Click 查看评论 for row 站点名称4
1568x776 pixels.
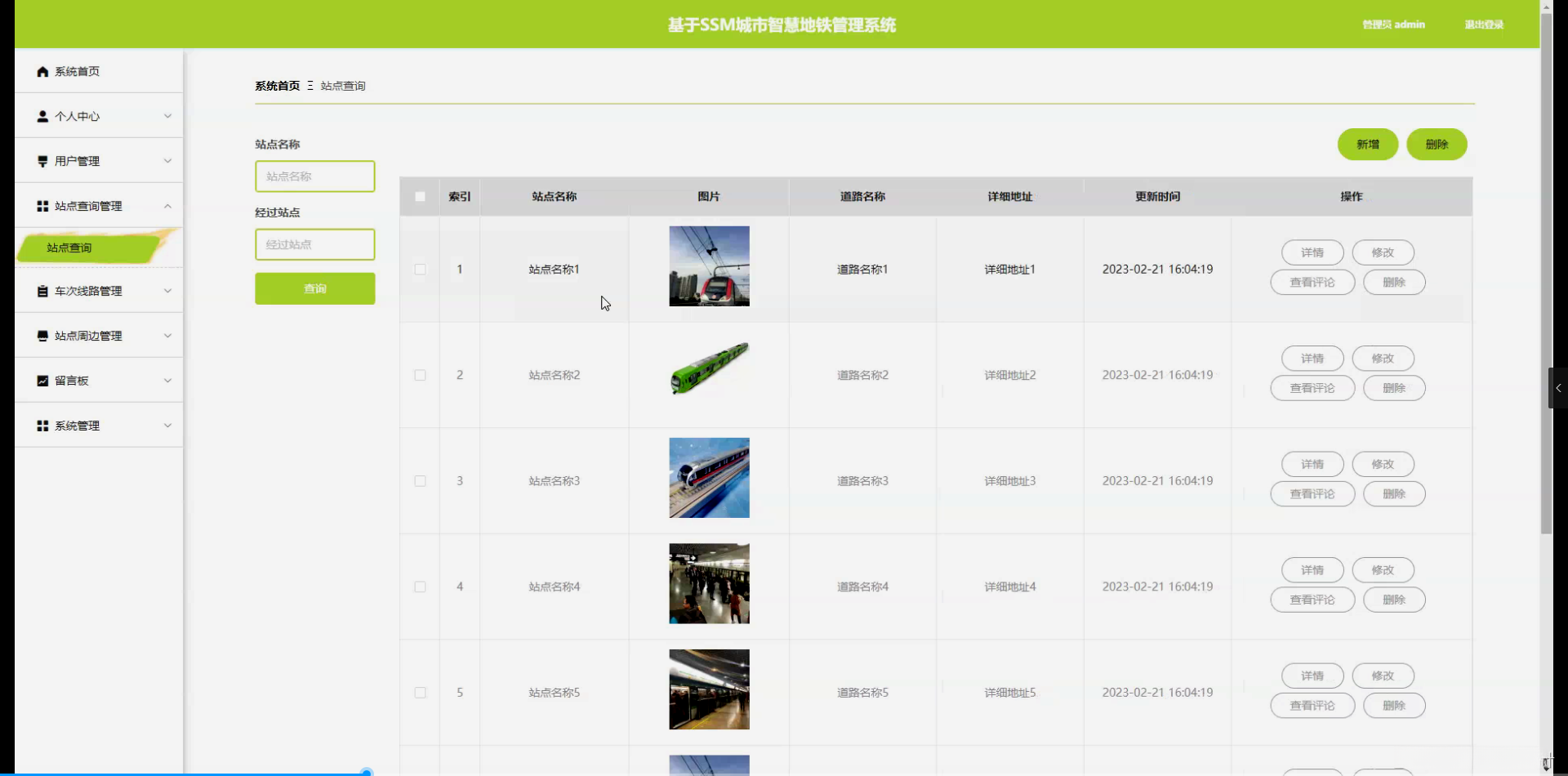(x=1312, y=600)
